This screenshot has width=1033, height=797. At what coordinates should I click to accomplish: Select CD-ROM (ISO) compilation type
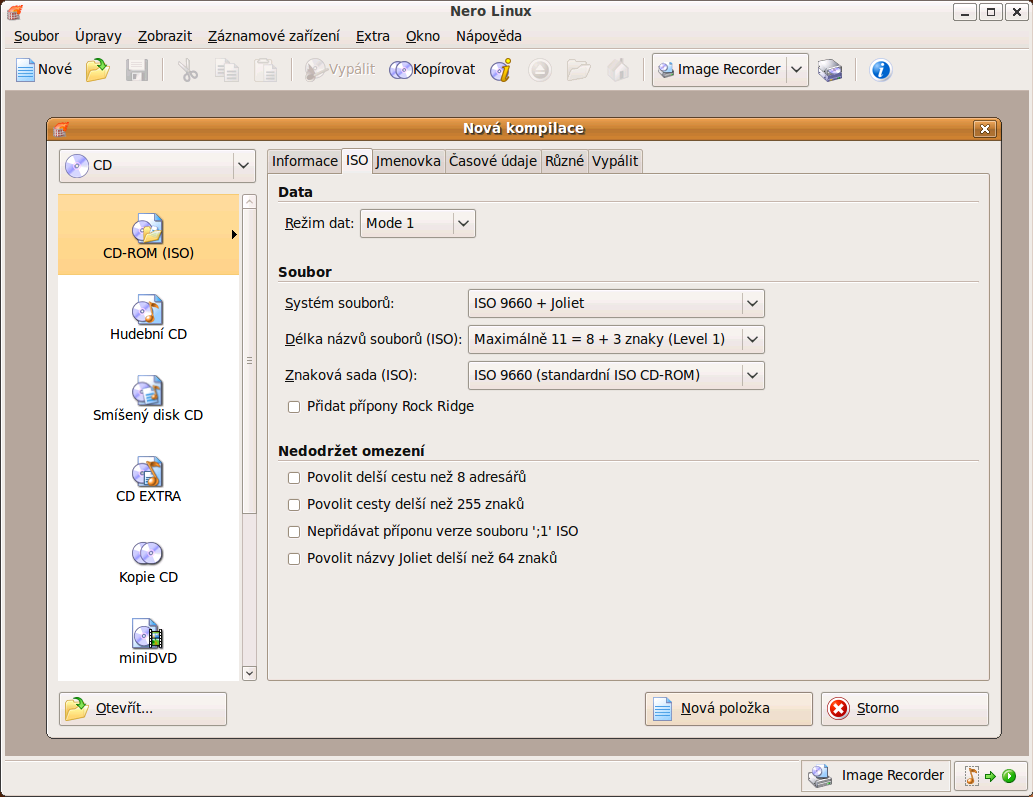tap(148, 235)
